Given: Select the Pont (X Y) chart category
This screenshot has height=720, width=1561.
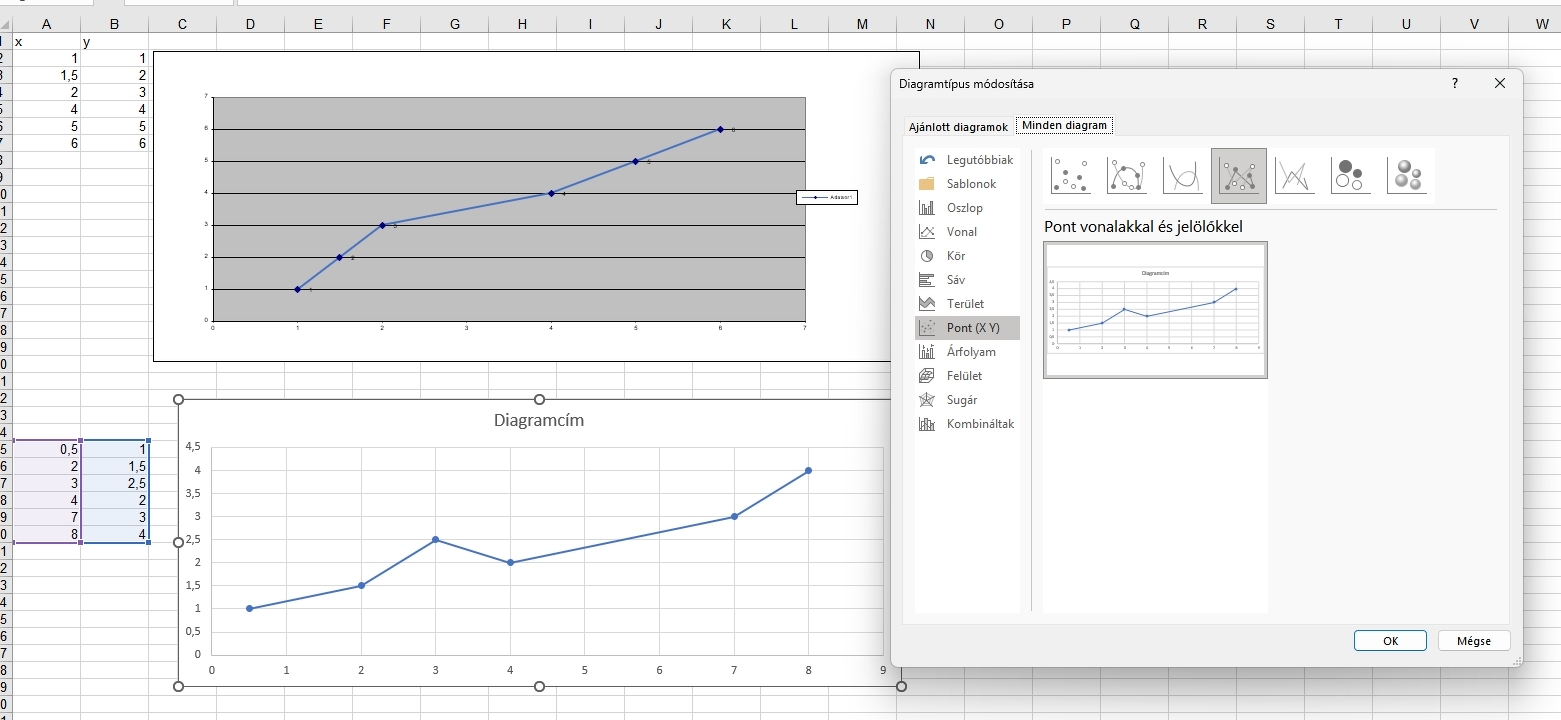Looking at the screenshot, I should coord(967,328).
